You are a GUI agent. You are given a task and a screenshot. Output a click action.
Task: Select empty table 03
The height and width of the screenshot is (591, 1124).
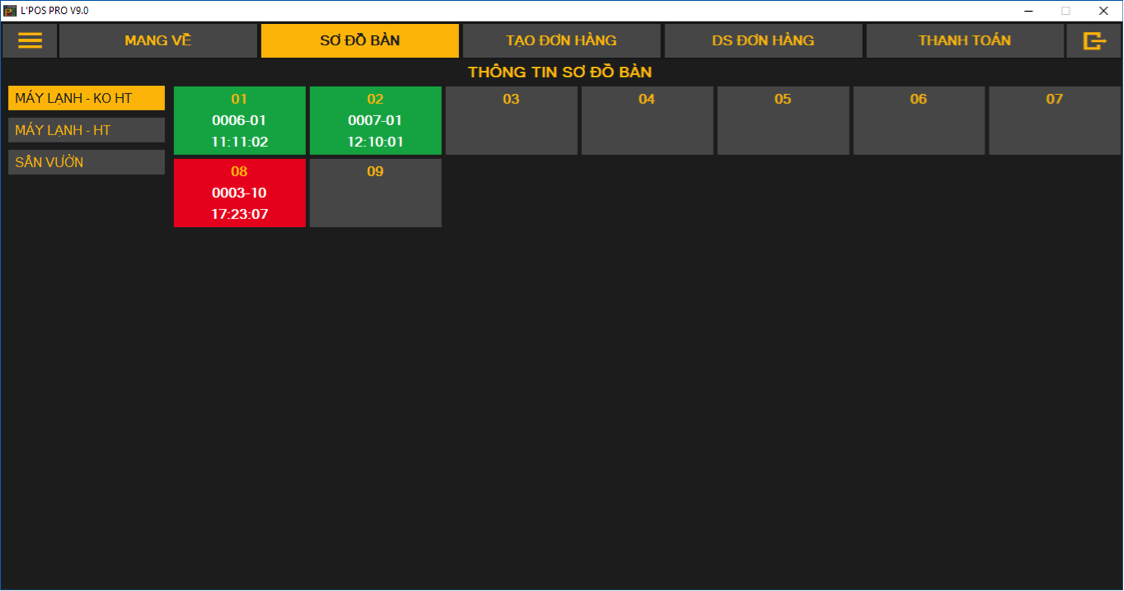511,120
